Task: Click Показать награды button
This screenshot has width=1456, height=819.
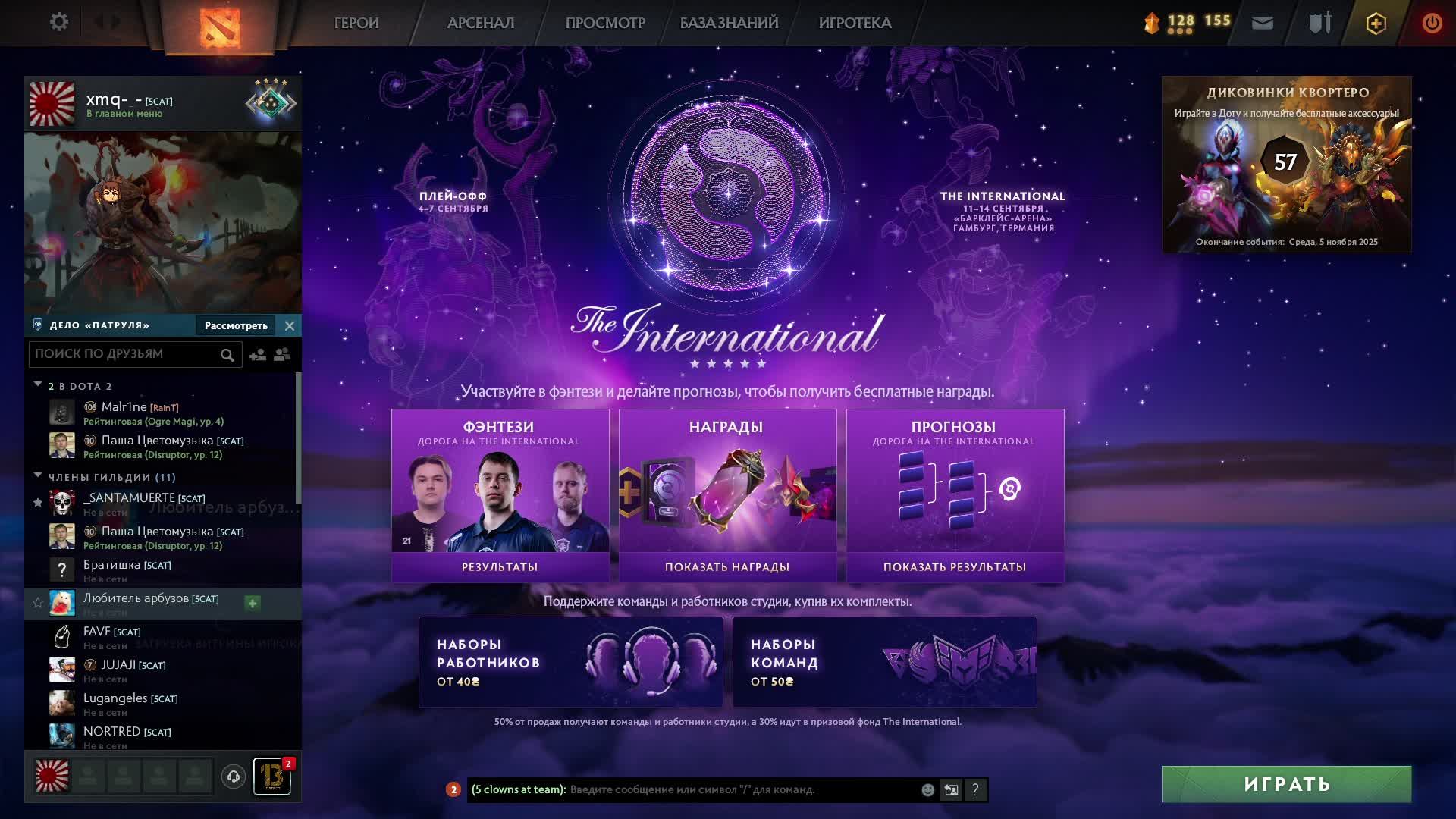Action: pyautogui.click(x=727, y=567)
